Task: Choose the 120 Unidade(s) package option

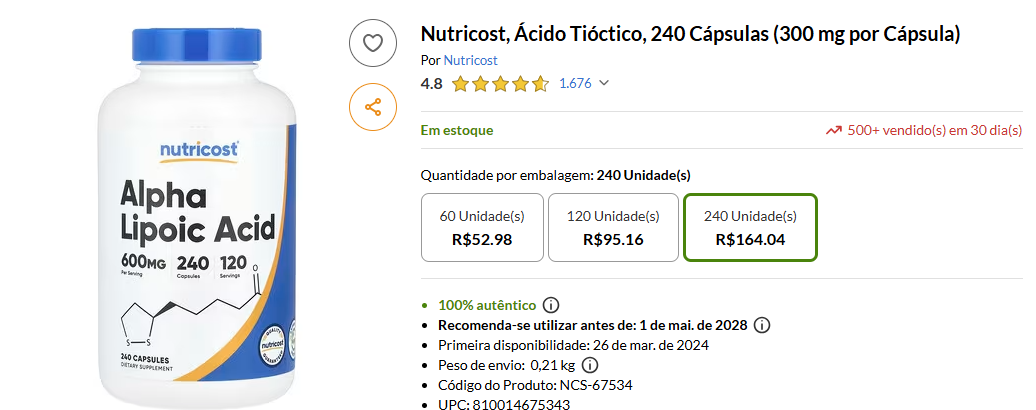Action: [613, 227]
